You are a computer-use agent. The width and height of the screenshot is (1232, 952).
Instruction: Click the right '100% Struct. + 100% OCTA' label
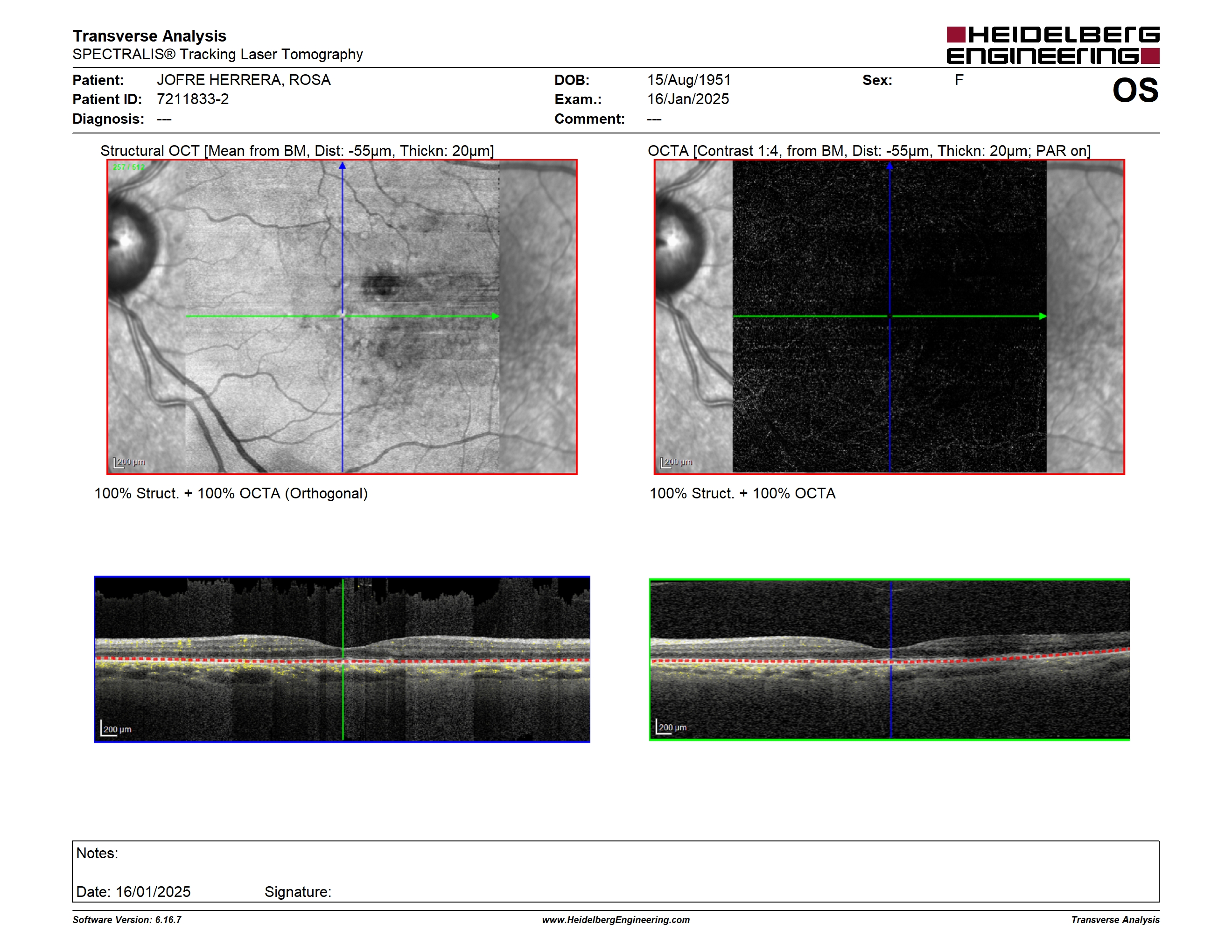(x=742, y=493)
